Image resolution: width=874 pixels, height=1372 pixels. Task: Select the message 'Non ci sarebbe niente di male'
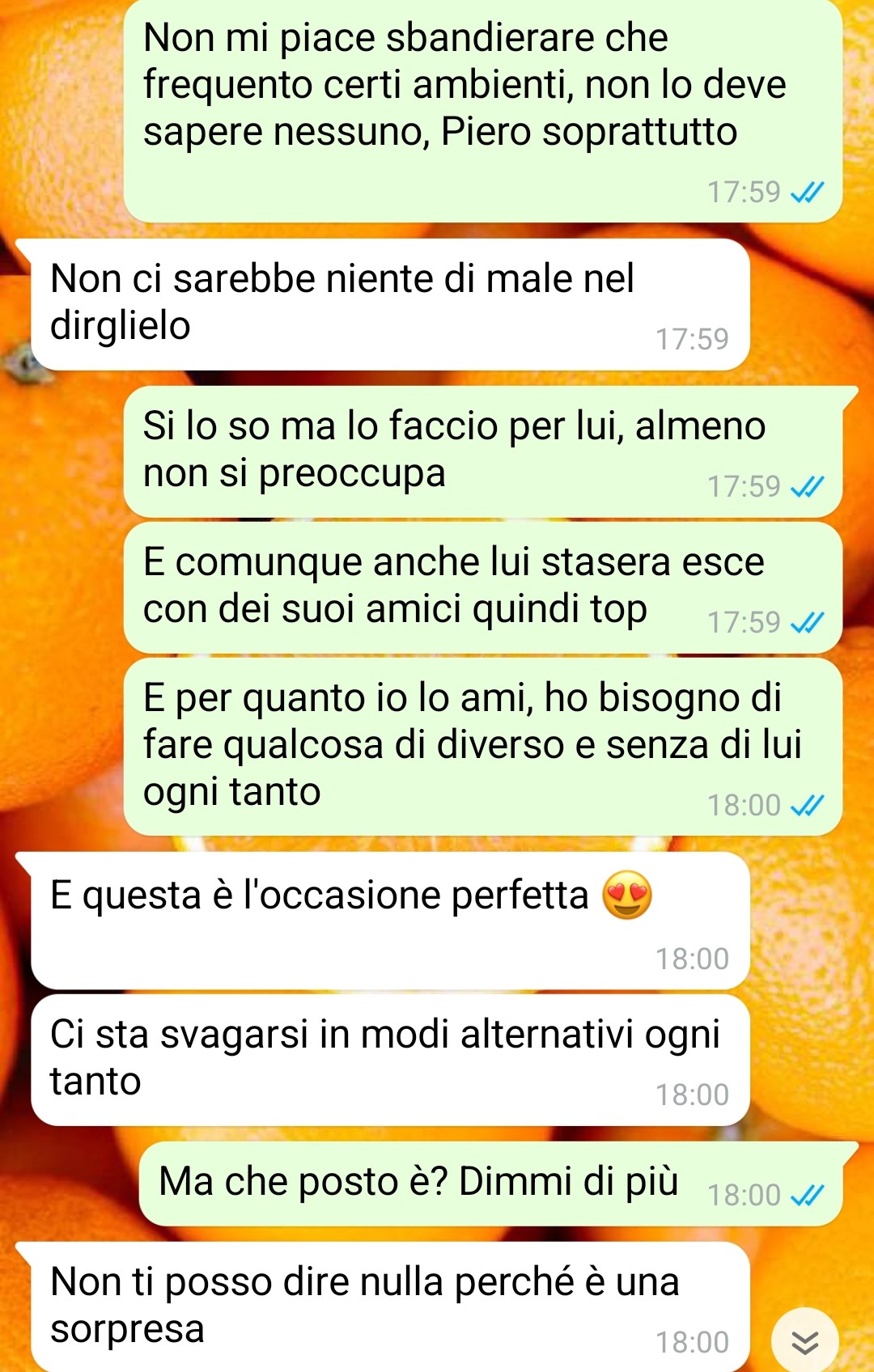tap(390, 304)
